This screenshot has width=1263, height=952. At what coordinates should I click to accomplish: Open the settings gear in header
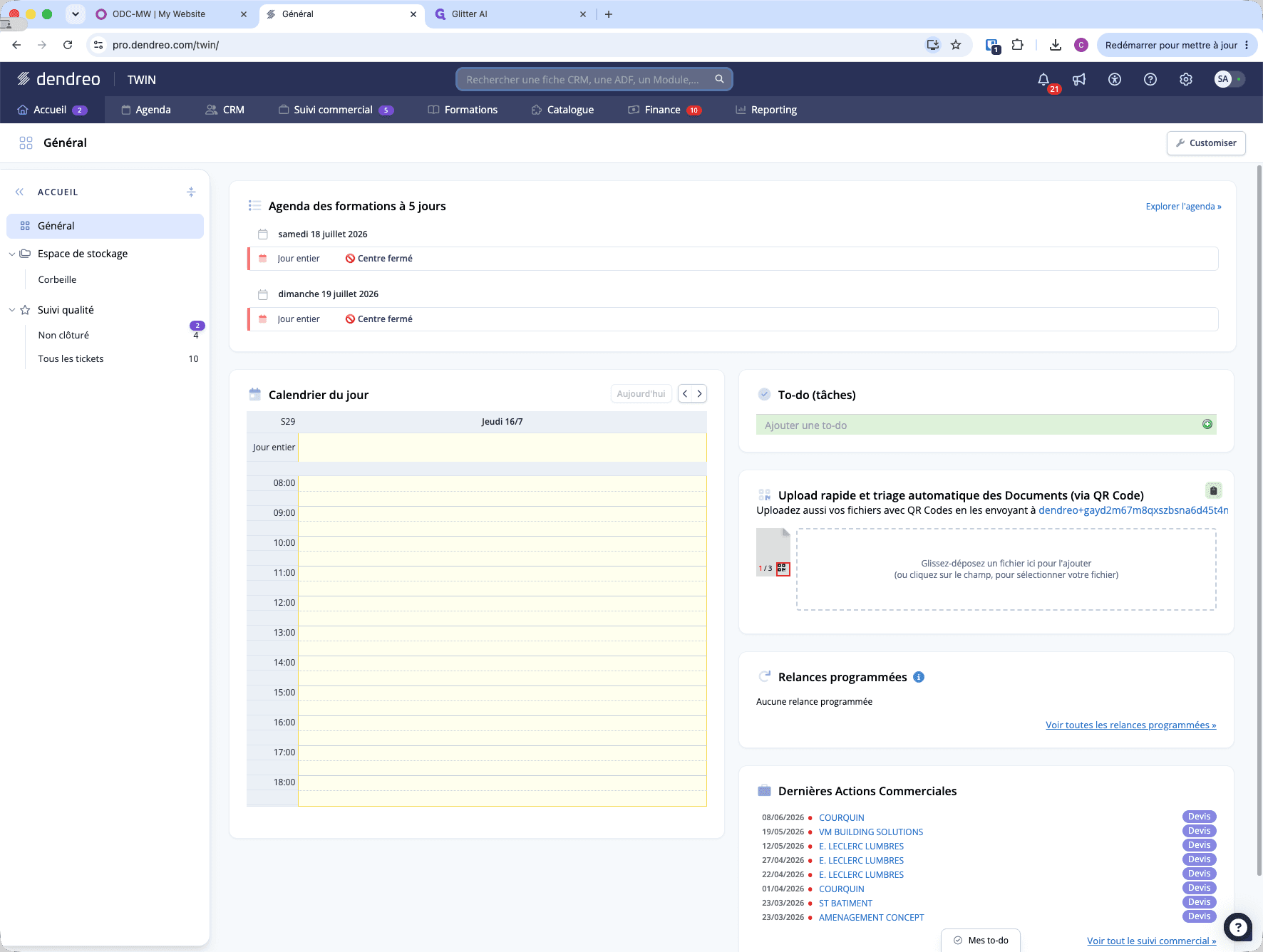(1186, 80)
